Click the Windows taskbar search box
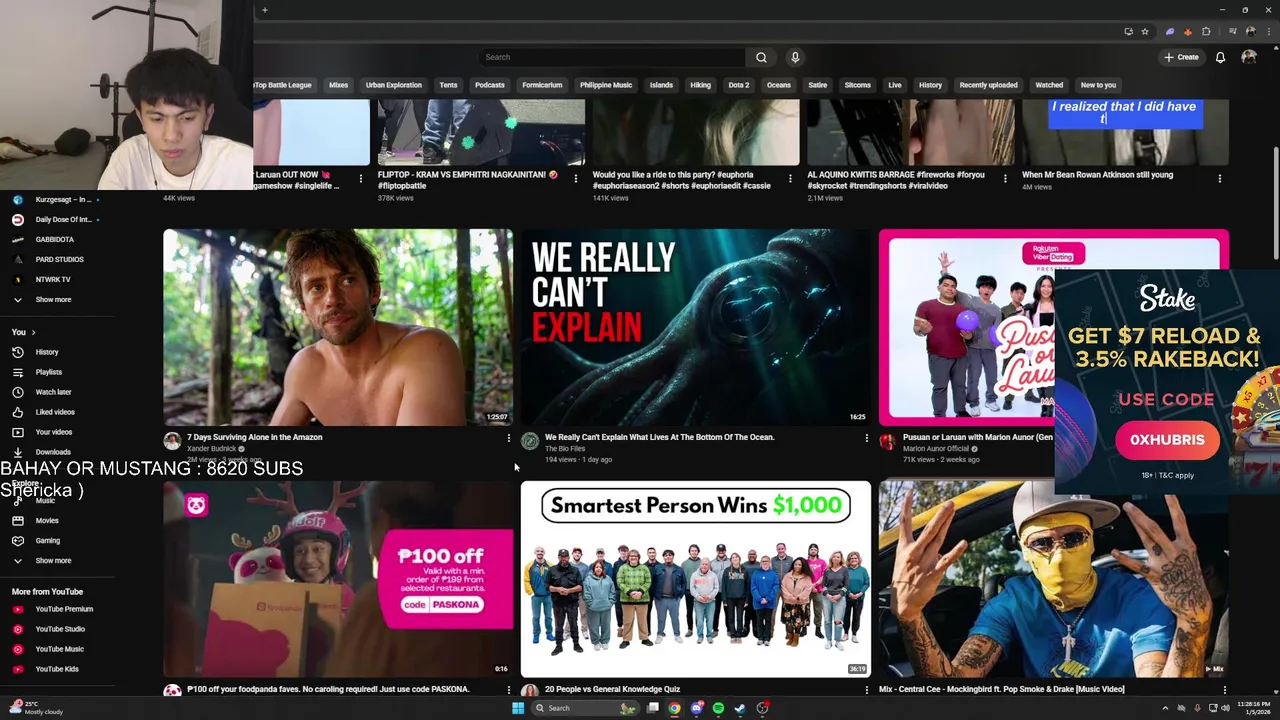 [x=585, y=708]
